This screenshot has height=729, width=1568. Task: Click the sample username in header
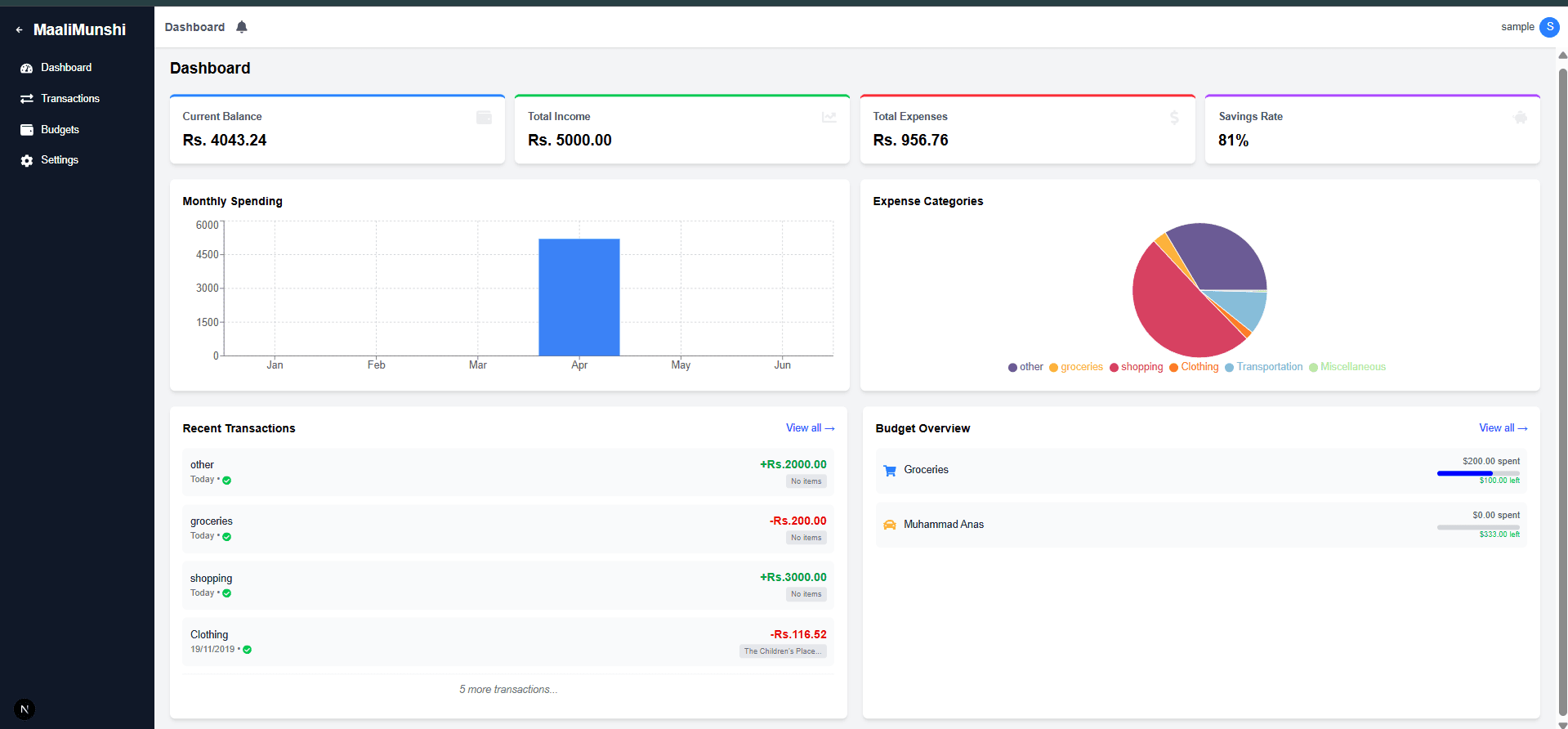pos(1517,27)
